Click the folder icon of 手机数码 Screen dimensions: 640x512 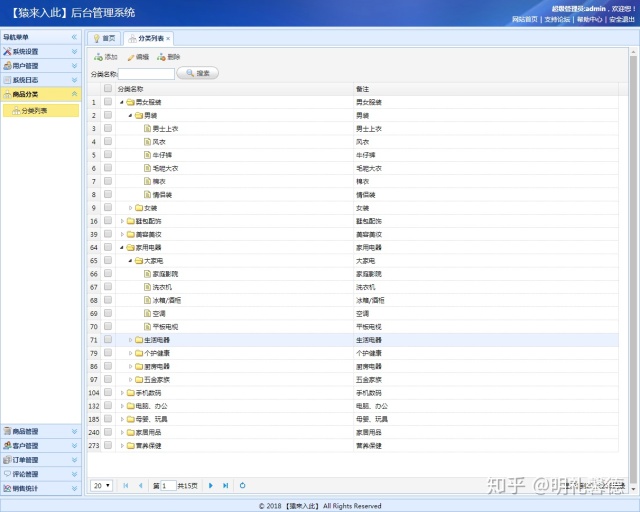[131, 393]
